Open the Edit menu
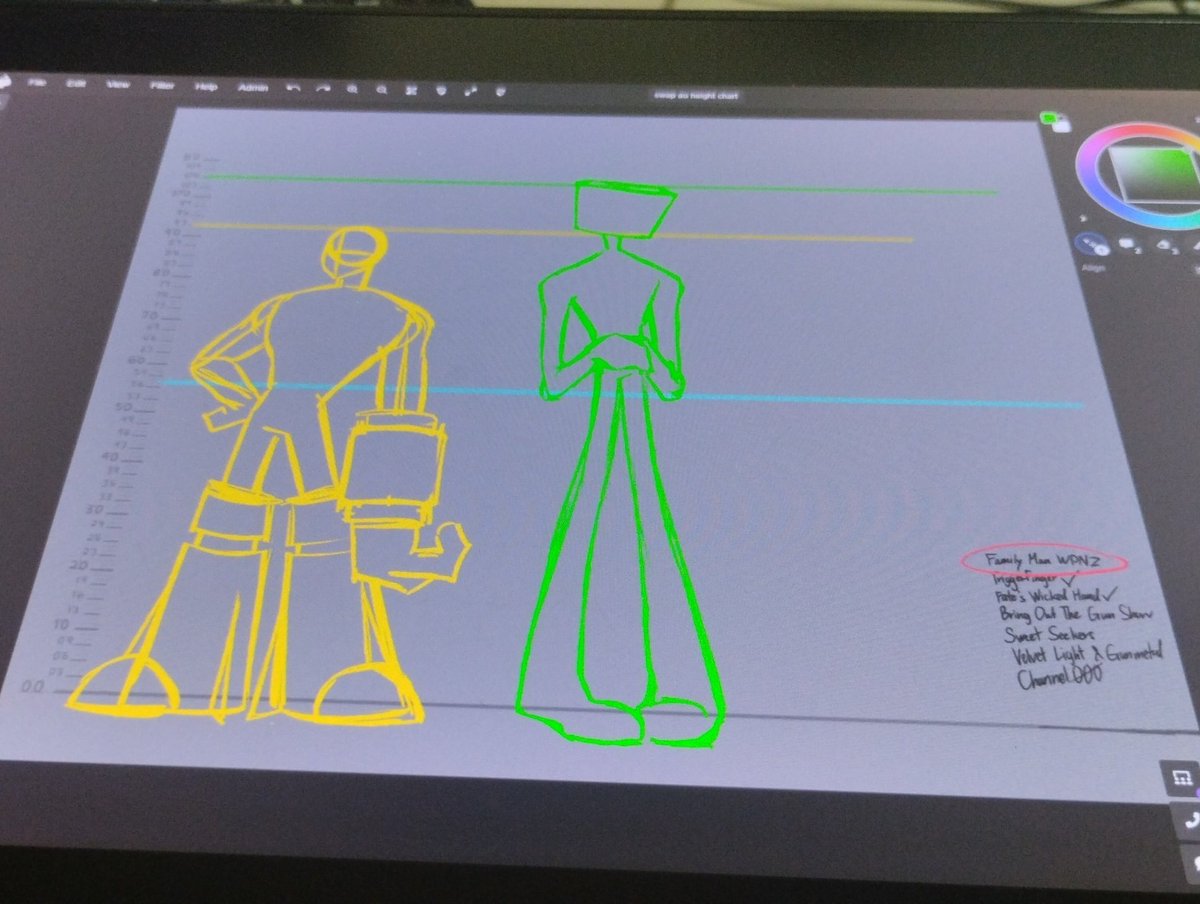 coord(75,83)
